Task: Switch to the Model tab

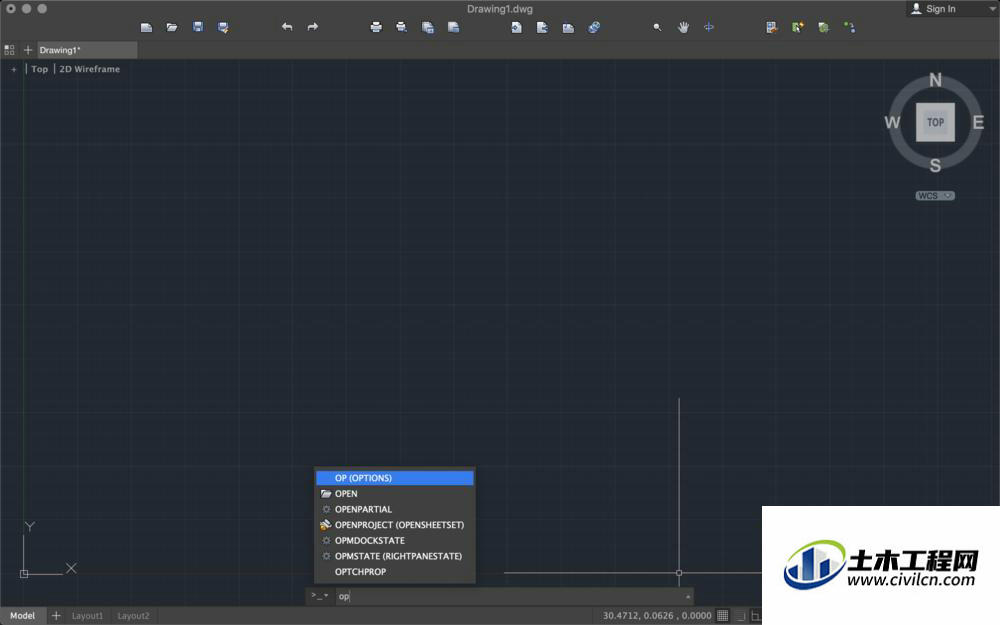Action: pos(22,615)
